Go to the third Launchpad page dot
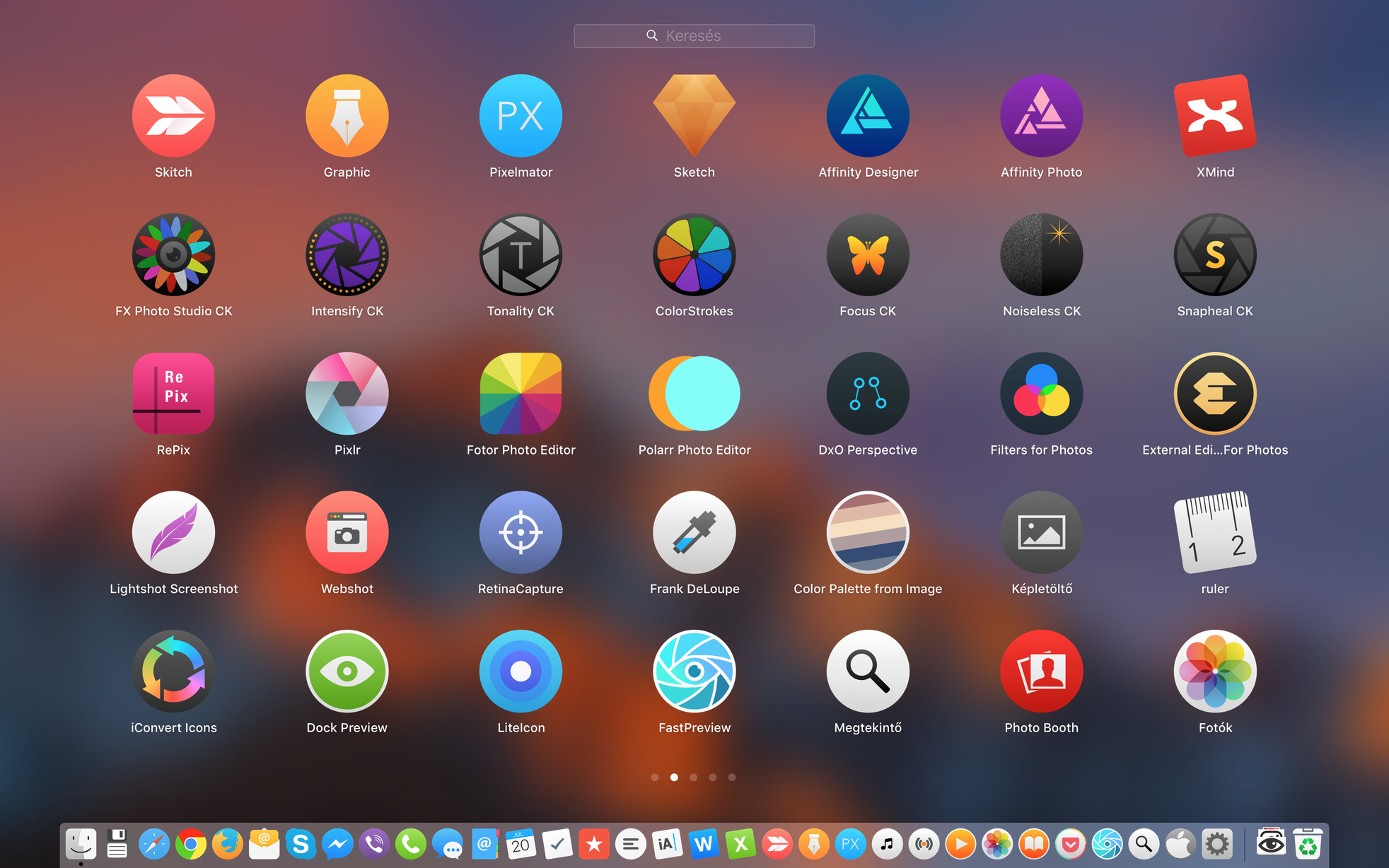 tap(694, 778)
